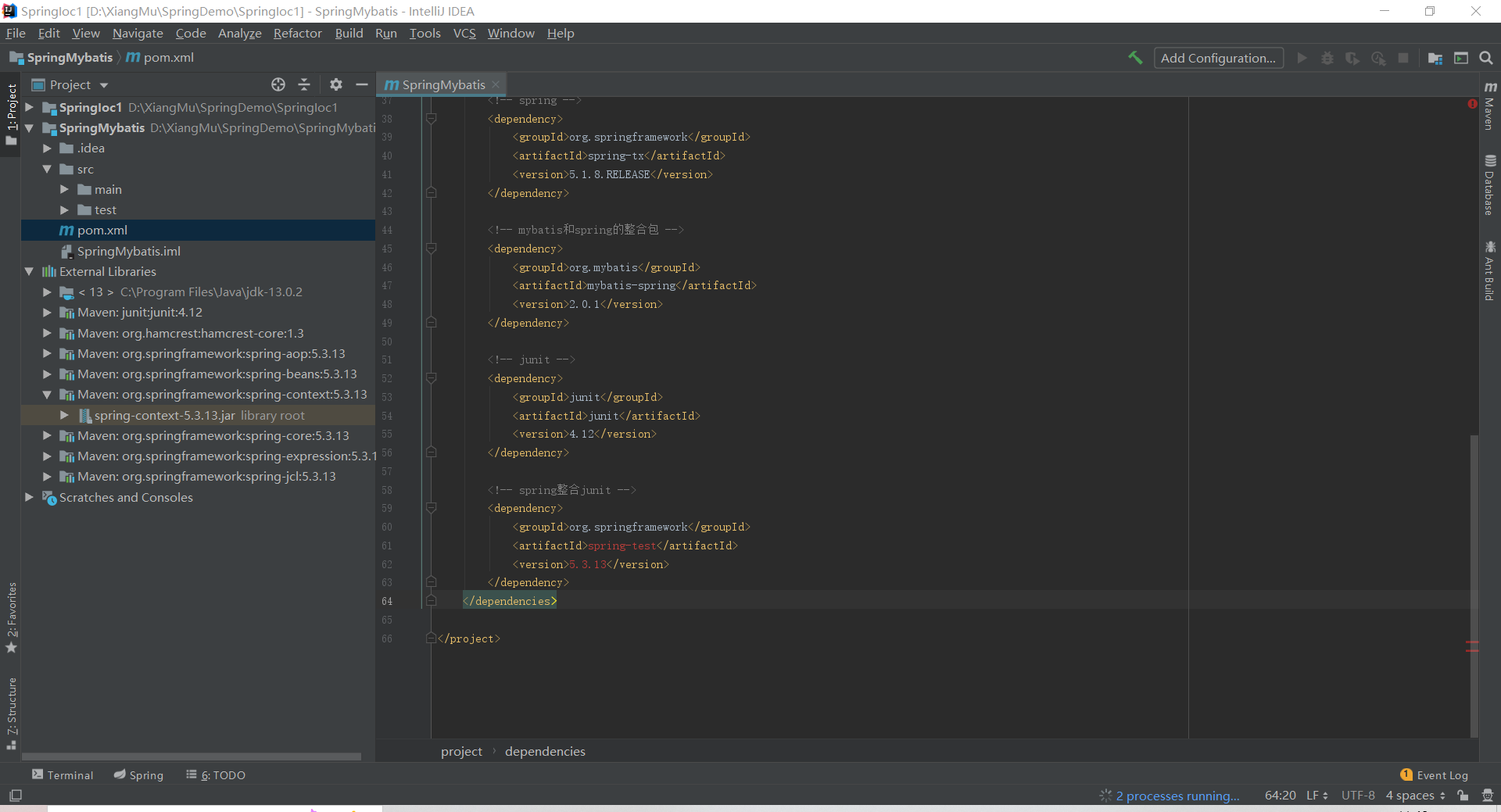Open the Spring tool window
Viewport: 1501px width, 812px height.
pos(138,774)
